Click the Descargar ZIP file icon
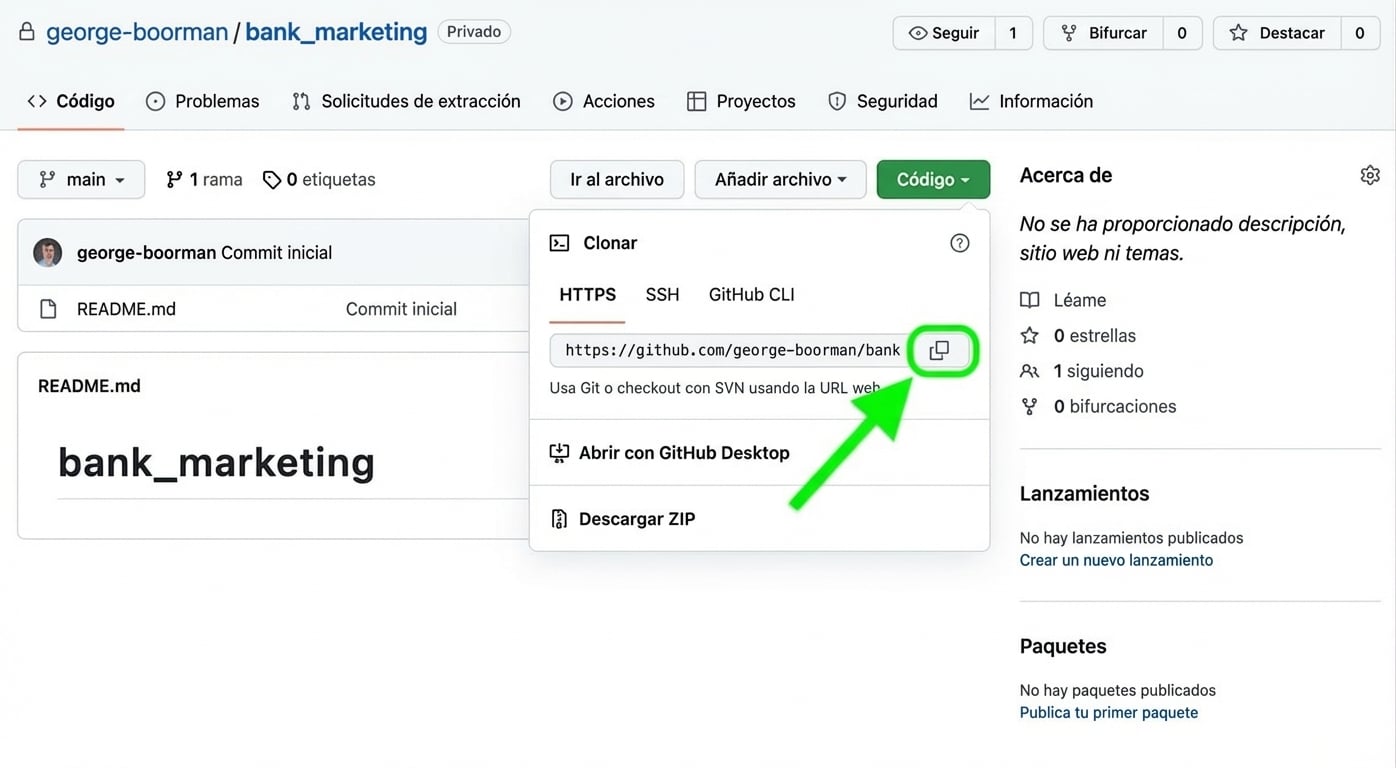1396x768 pixels. coord(559,519)
